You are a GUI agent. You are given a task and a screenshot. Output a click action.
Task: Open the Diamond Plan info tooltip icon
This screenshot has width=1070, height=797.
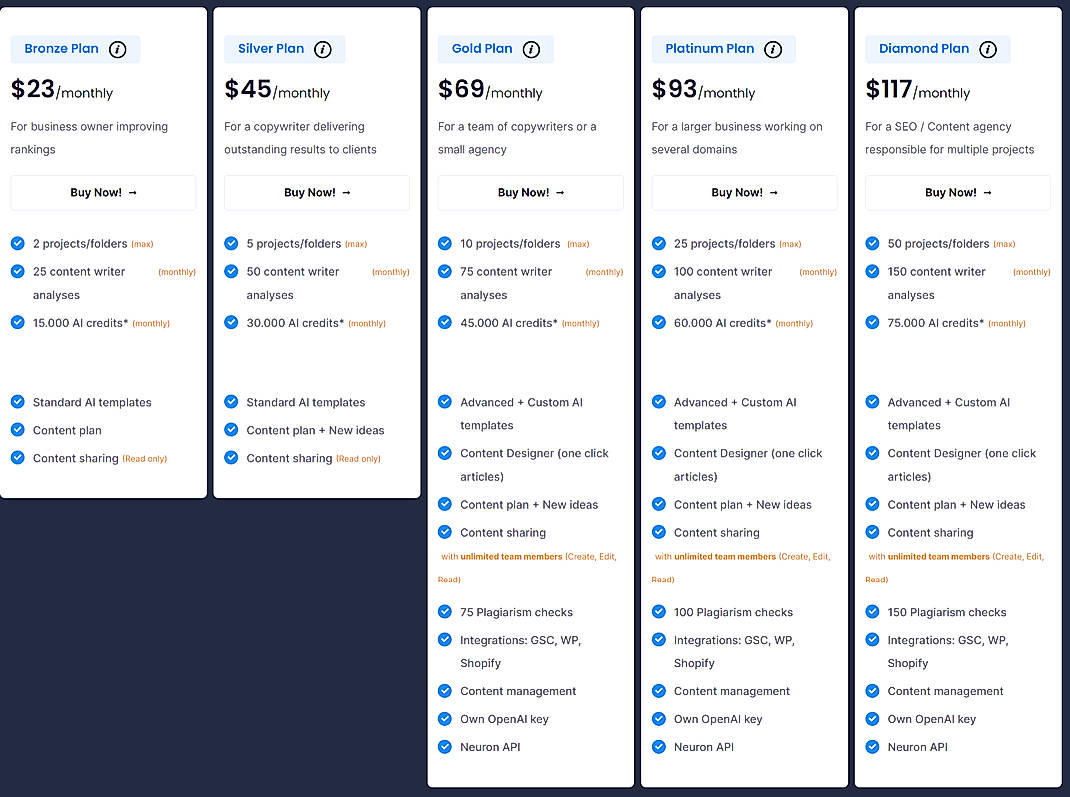click(x=989, y=49)
